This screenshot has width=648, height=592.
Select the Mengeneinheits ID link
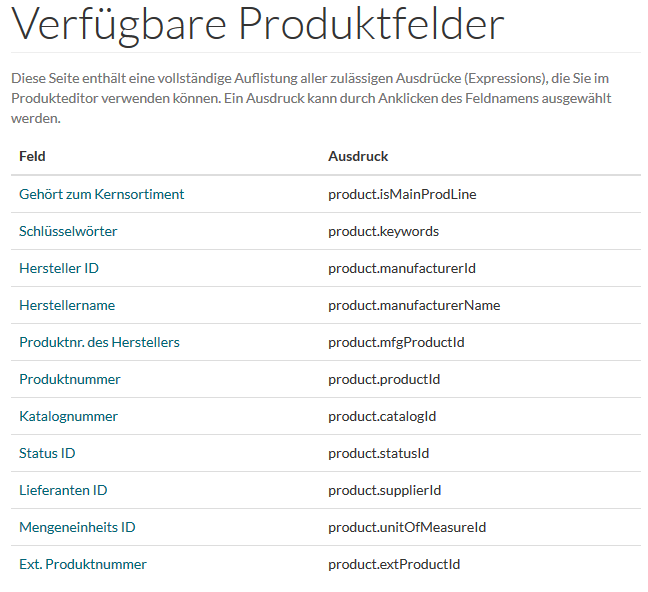pos(77,527)
